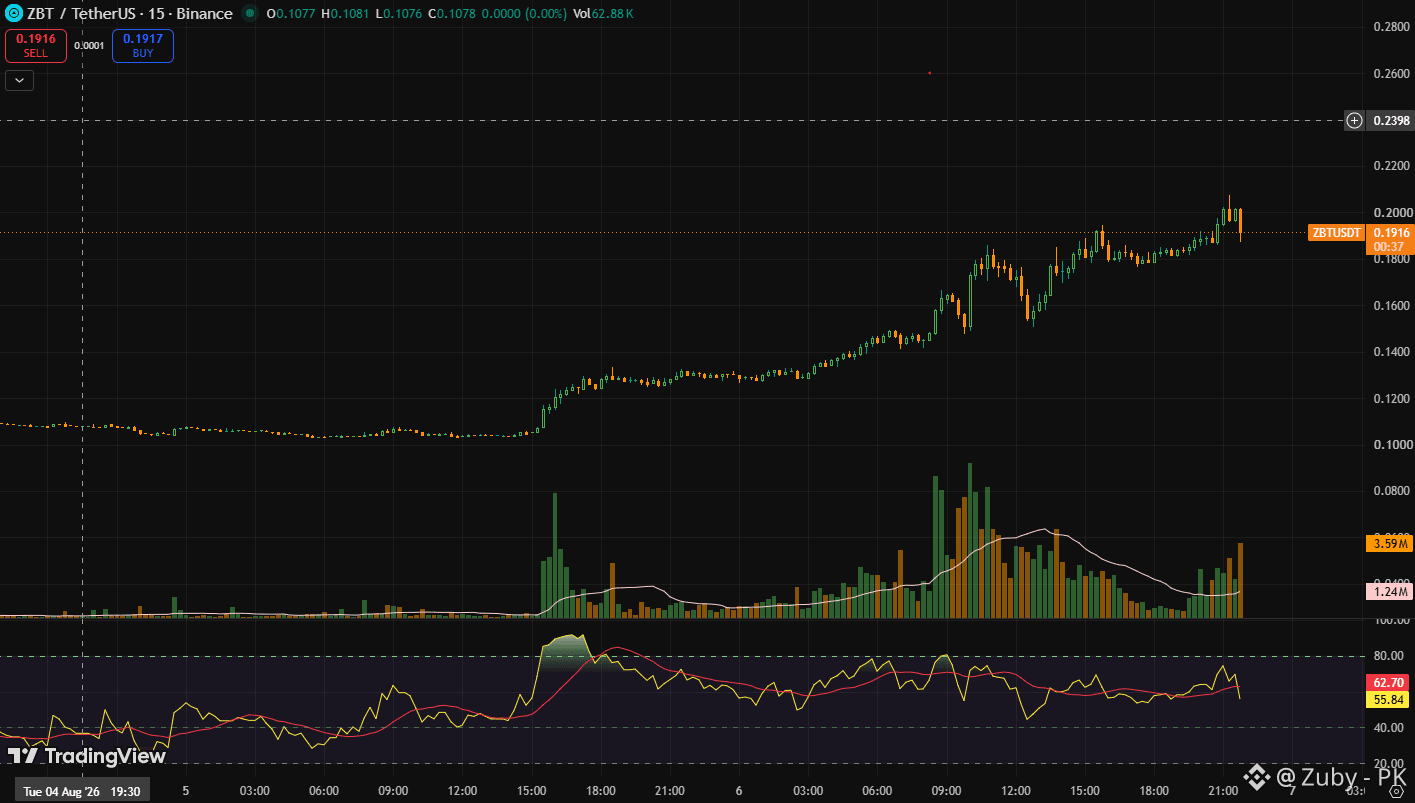Click the Tue 04 Aug '26 19:30 date label
The image size is (1415, 803).
(x=82, y=791)
